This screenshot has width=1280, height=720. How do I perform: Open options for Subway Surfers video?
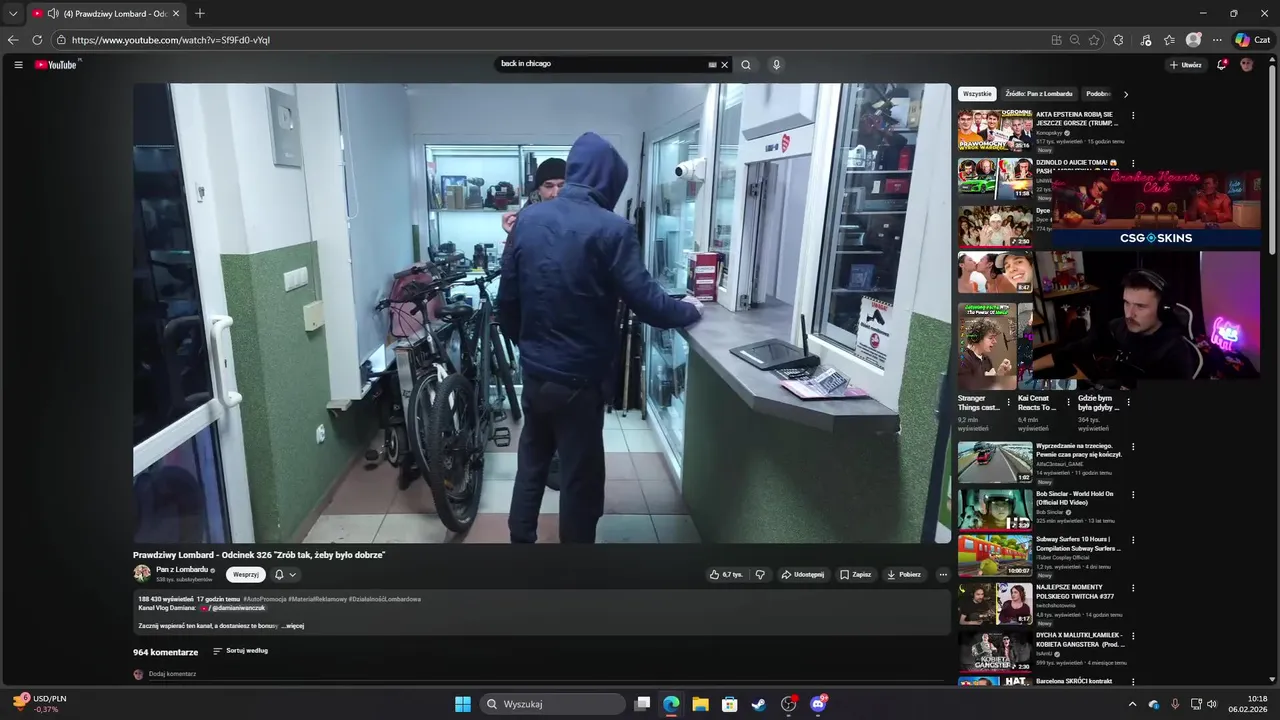pyautogui.click(x=1133, y=540)
